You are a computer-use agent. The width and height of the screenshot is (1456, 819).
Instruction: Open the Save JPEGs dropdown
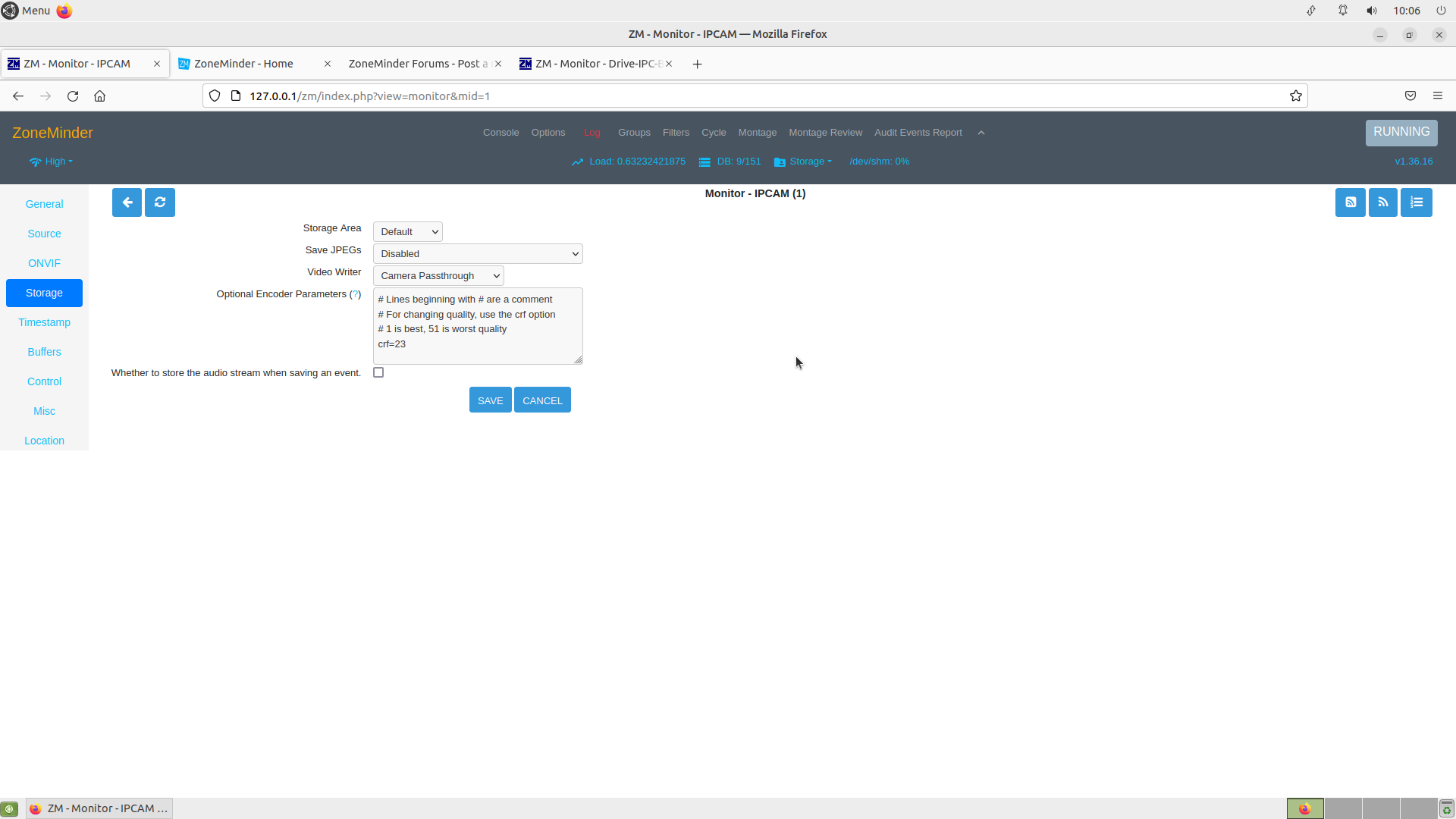[478, 253]
